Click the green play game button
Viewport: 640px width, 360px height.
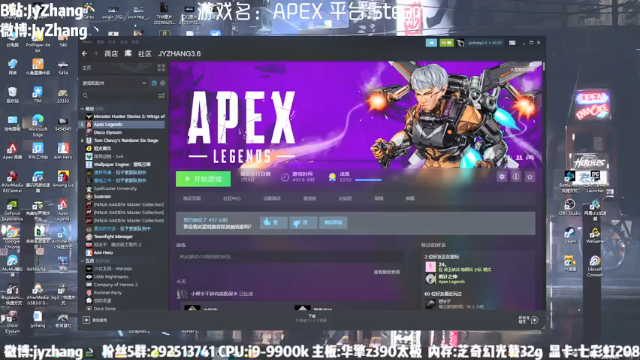[x=203, y=179]
